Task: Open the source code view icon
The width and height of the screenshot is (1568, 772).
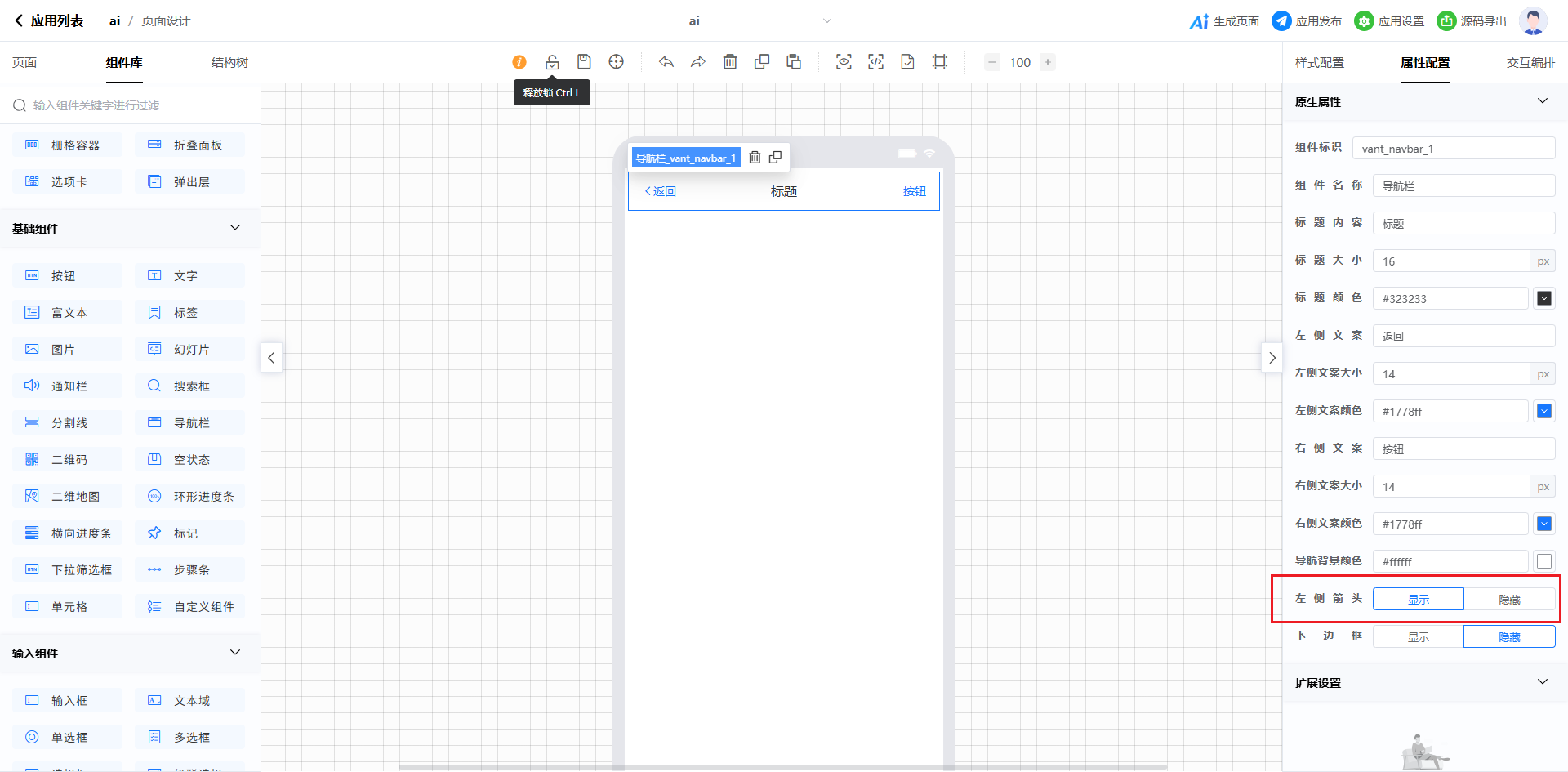Action: coord(875,62)
